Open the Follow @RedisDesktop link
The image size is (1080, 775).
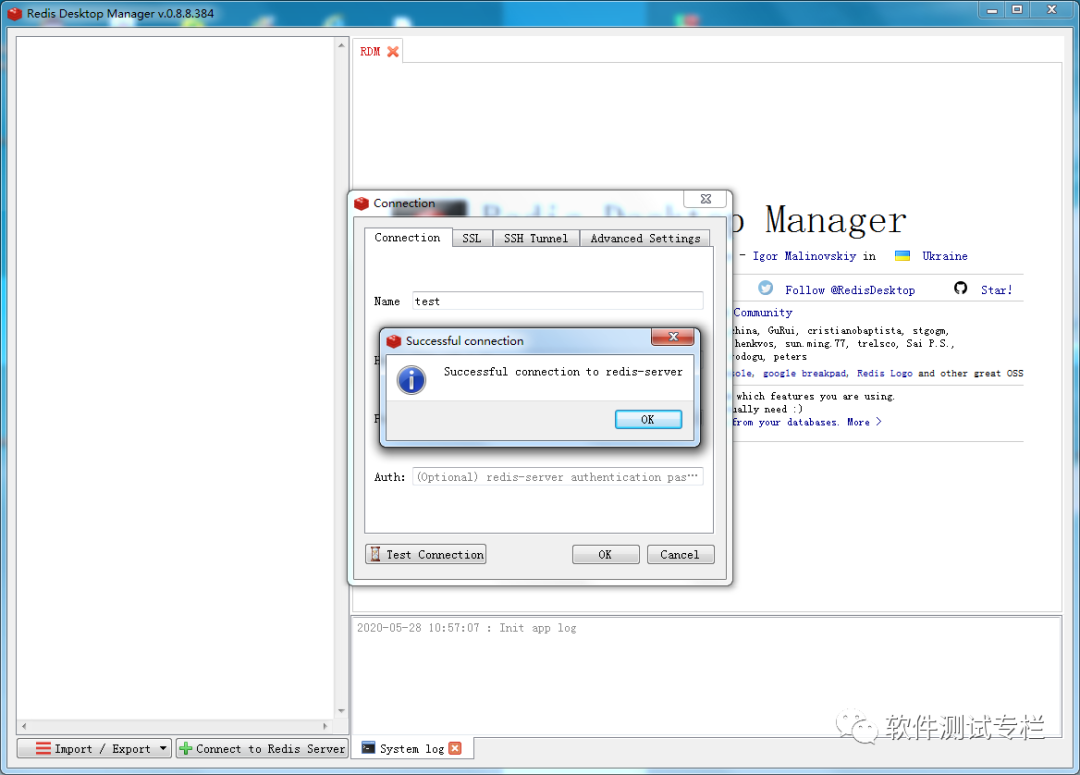click(850, 290)
